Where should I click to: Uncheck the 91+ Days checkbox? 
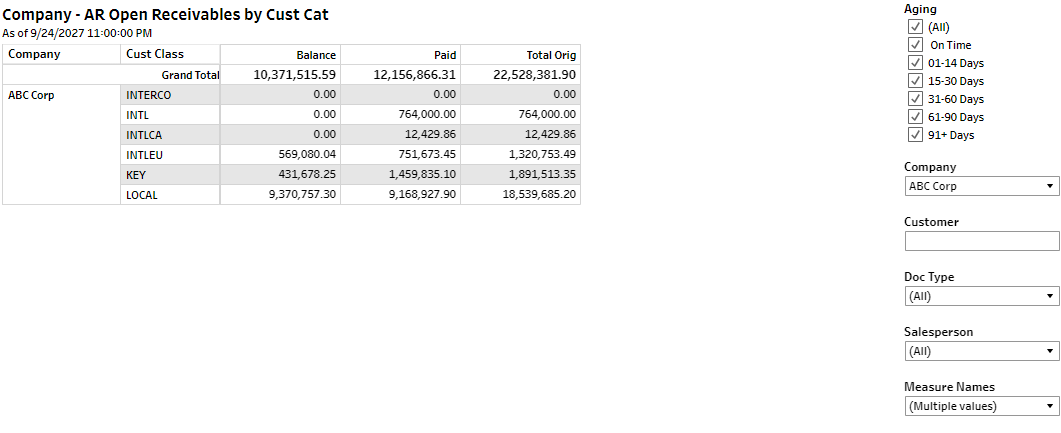click(x=914, y=135)
